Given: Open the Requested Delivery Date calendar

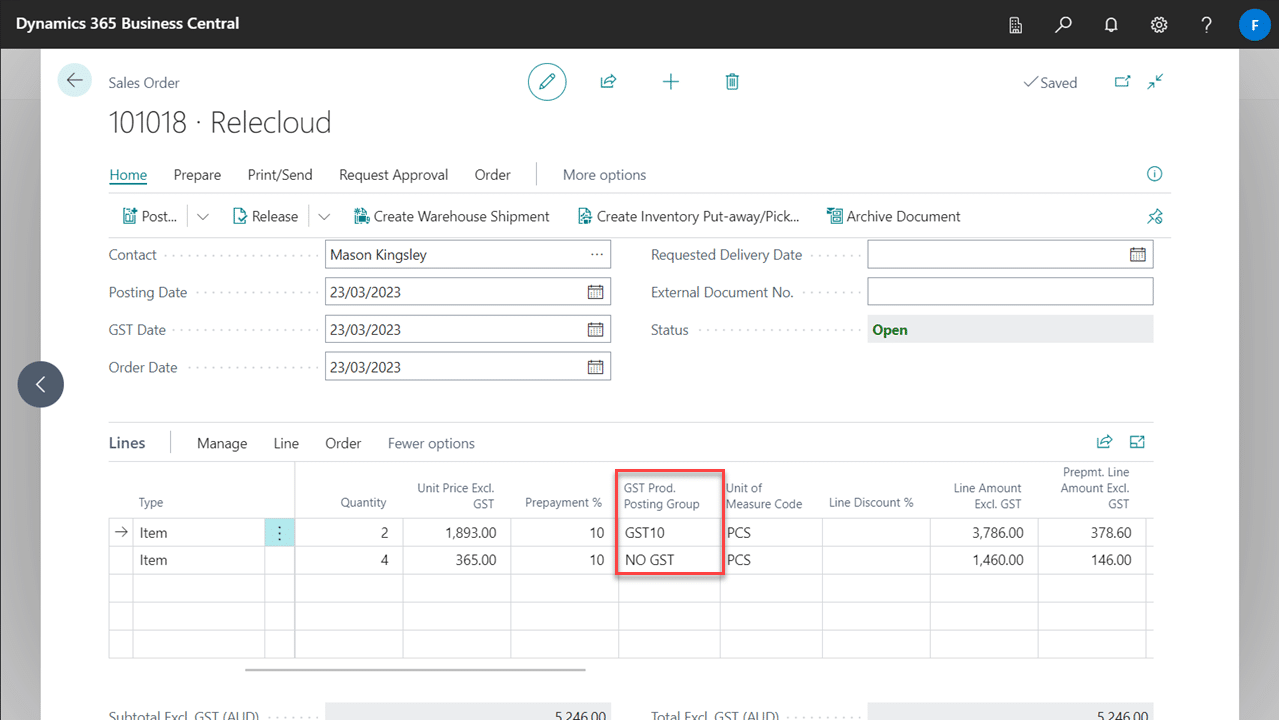Looking at the screenshot, I should coord(1138,254).
